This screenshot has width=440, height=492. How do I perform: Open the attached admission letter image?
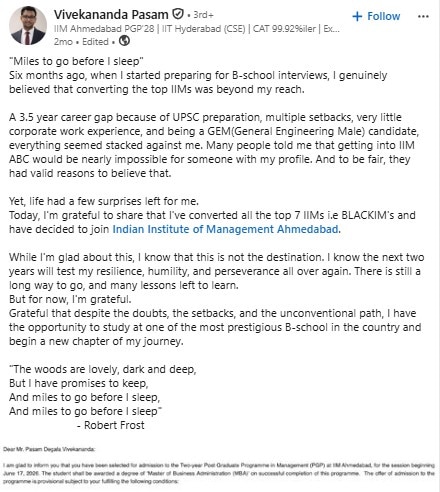click(x=219, y=466)
